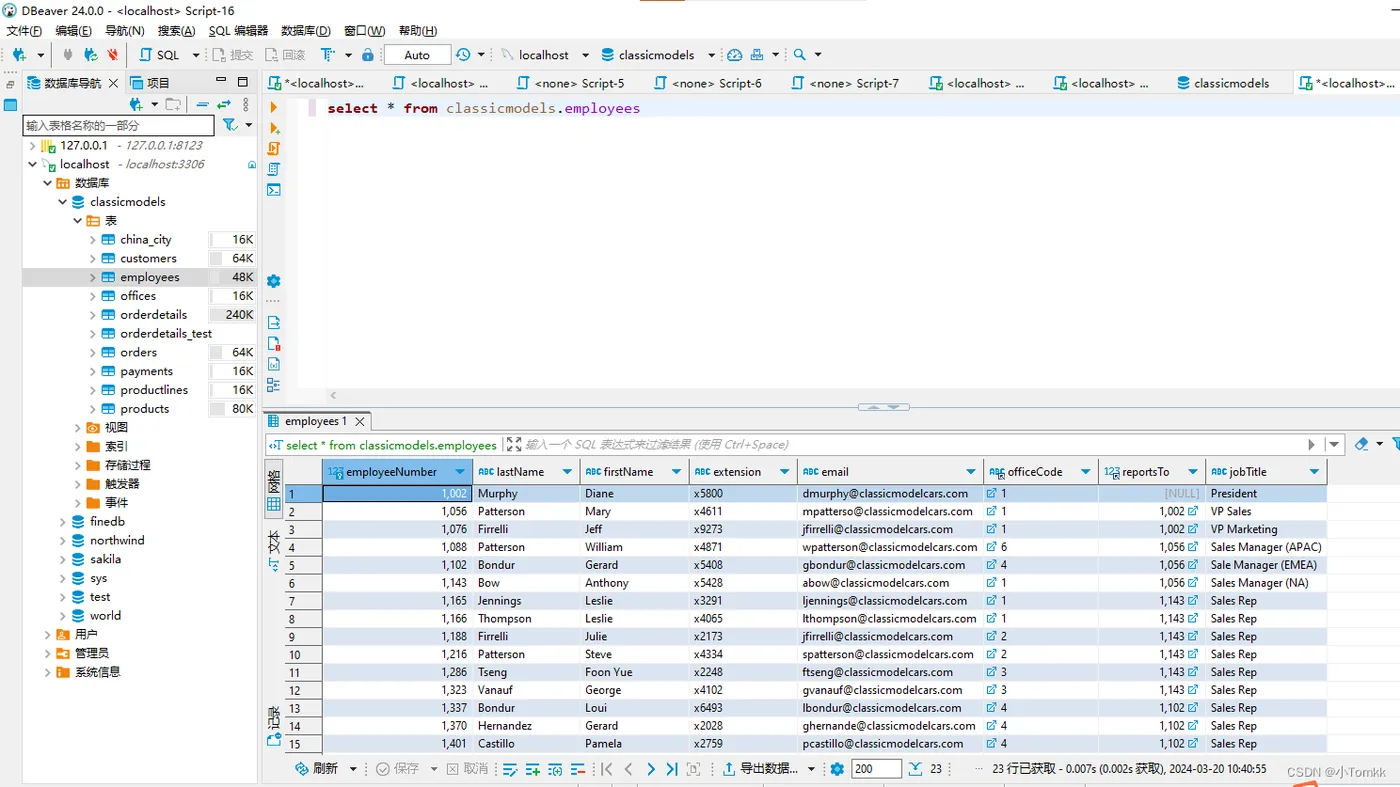Click the Cancel (取消) button in results
Viewport: 1400px width, 787px height.
[467, 769]
